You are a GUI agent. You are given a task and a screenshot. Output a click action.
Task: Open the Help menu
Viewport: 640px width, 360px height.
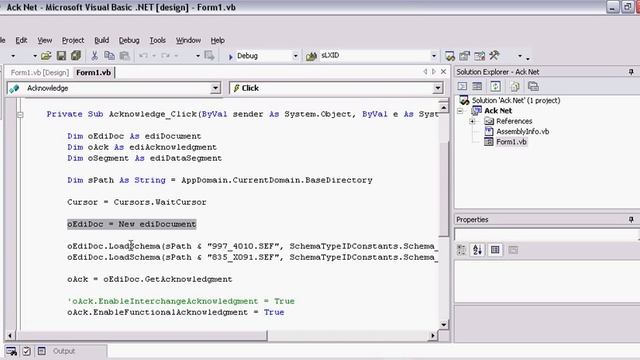click(x=218, y=40)
